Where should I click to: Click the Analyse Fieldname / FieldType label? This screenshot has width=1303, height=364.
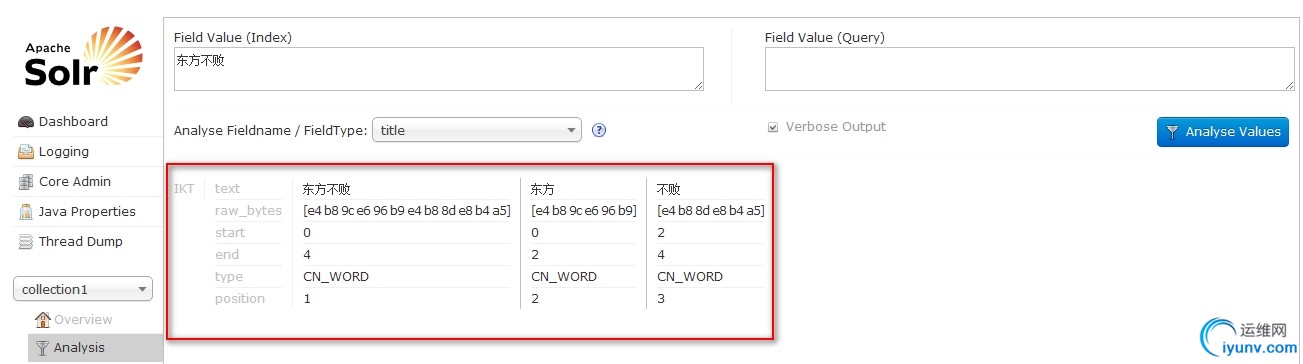click(x=270, y=131)
